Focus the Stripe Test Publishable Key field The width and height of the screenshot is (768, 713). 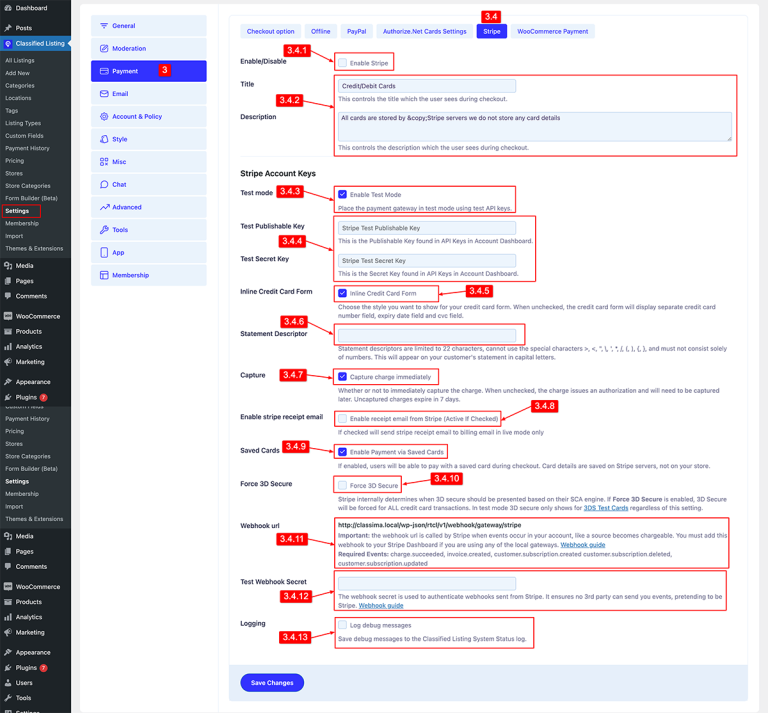pos(427,228)
